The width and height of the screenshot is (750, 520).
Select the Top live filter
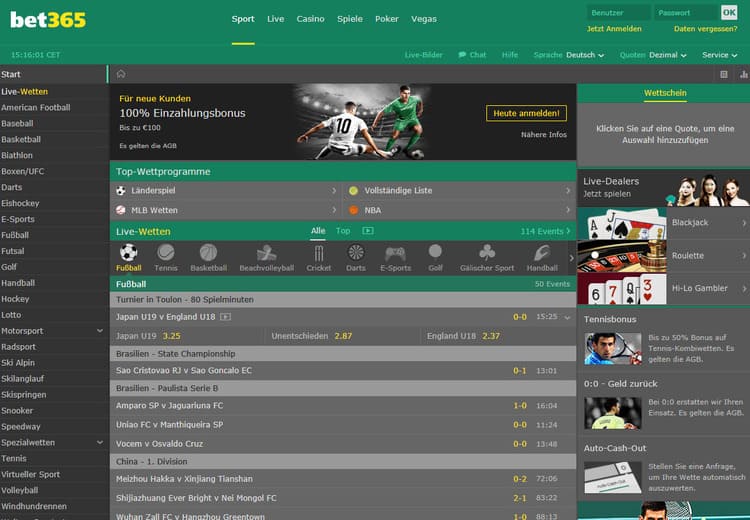[343, 231]
